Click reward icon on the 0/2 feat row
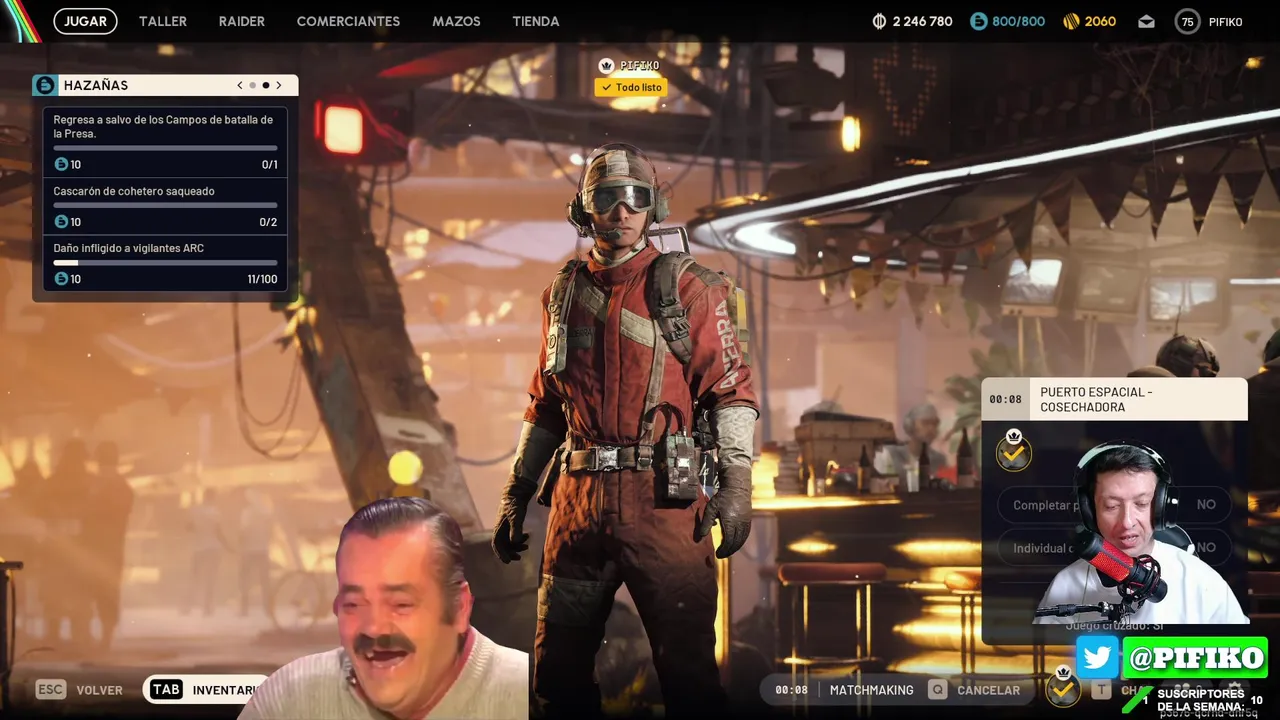 click(x=61, y=221)
